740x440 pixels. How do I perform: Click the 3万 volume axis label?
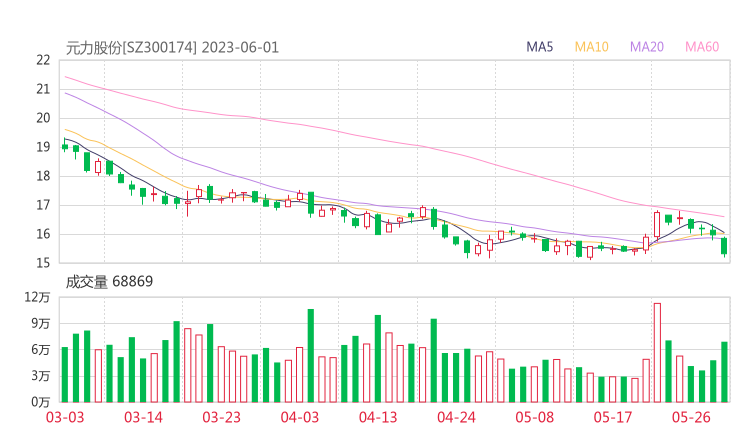pyautogui.click(x=41, y=376)
